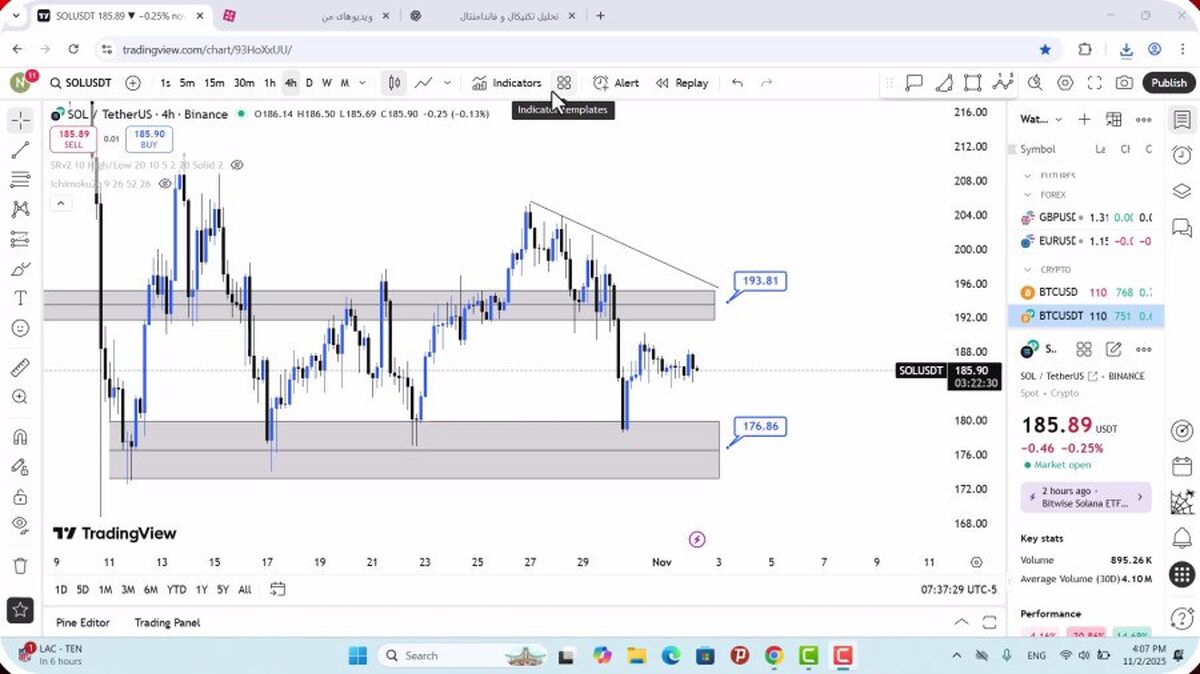Open watchlist advanced view icon
The image size is (1200, 674).
pyautogui.click(x=1113, y=119)
